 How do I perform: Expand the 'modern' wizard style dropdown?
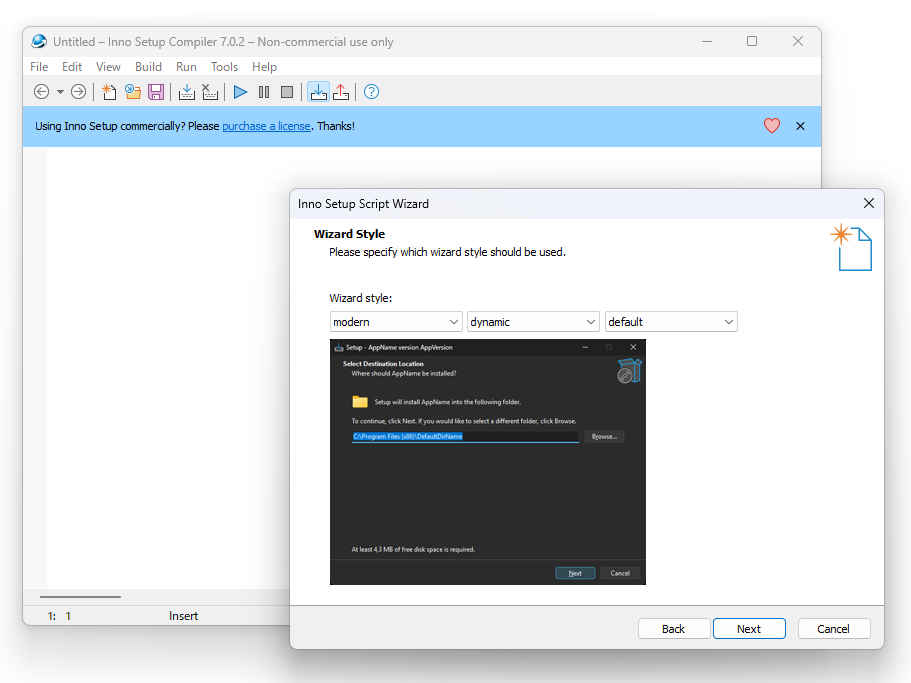coord(396,322)
